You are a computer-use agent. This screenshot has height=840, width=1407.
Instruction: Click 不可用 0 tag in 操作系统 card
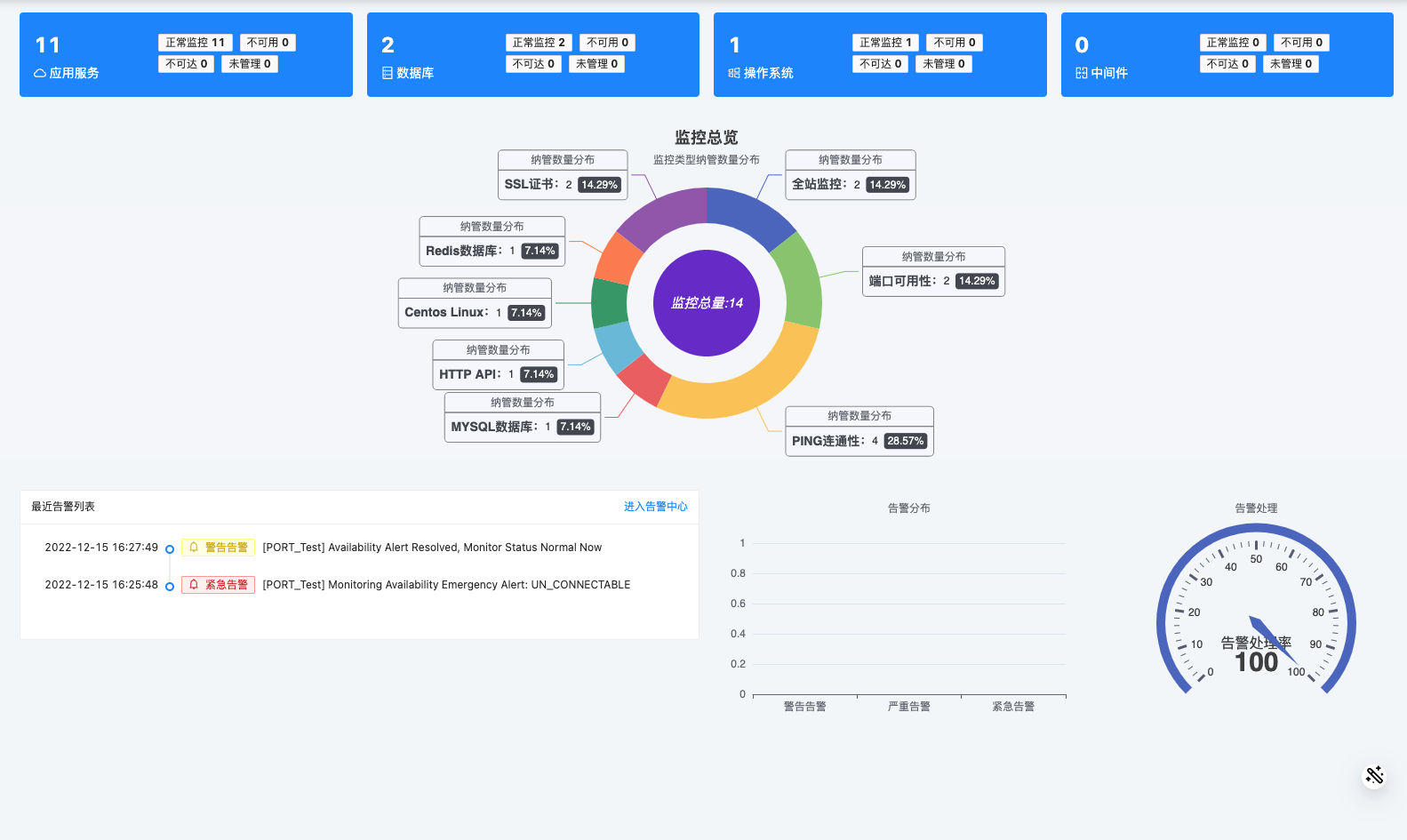[x=955, y=43]
